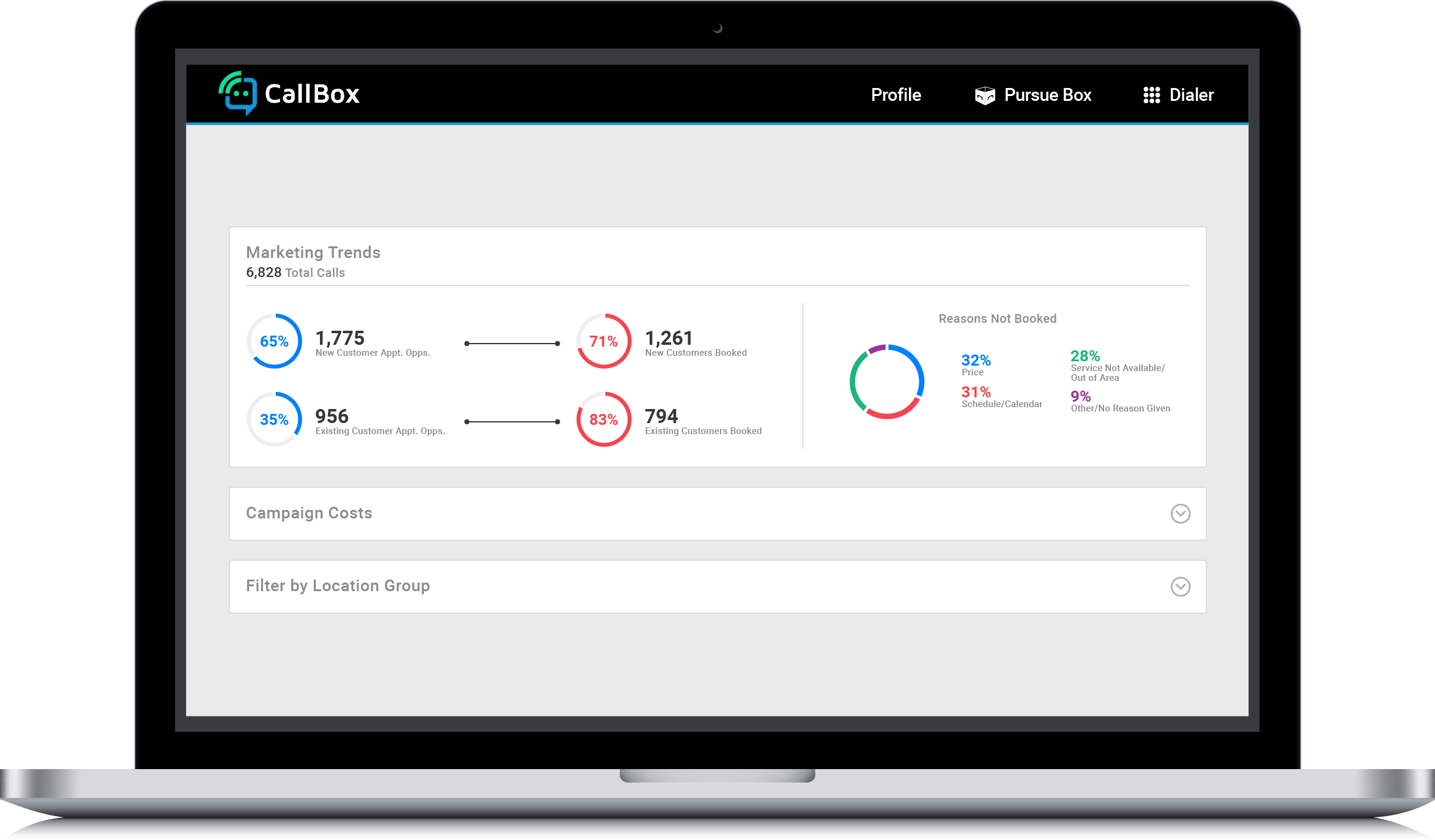Expand Campaign Costs with the chevron

pyautogui.click(x=1180, y=514)
